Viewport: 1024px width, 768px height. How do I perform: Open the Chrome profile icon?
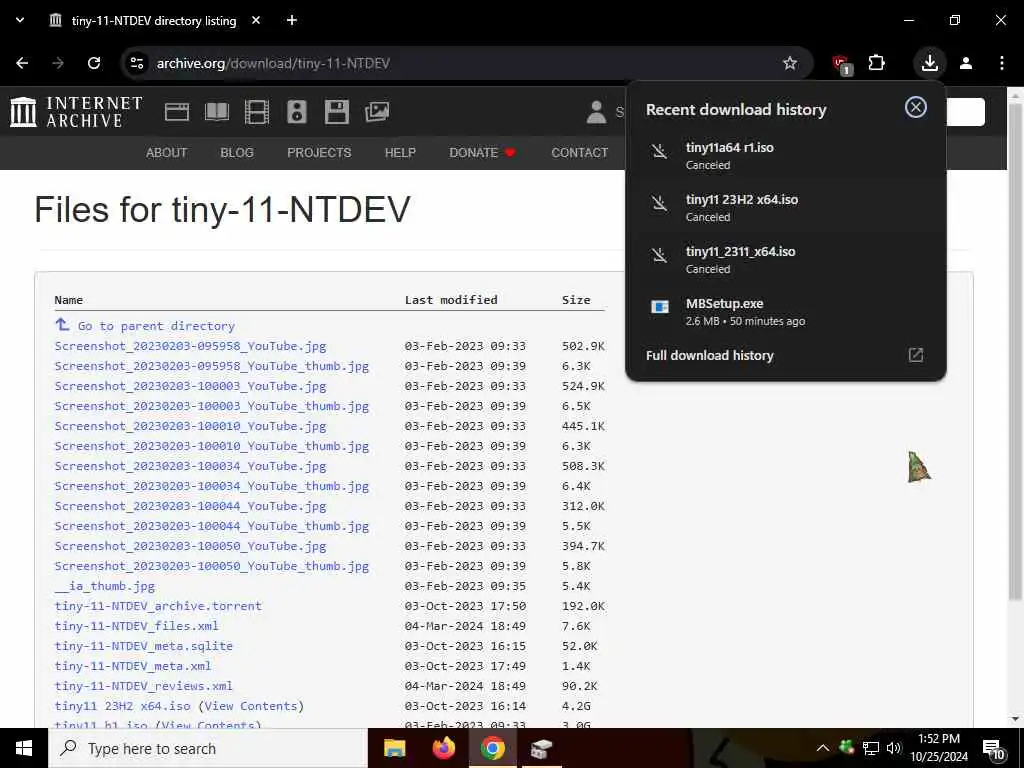[x=966, y=63]
